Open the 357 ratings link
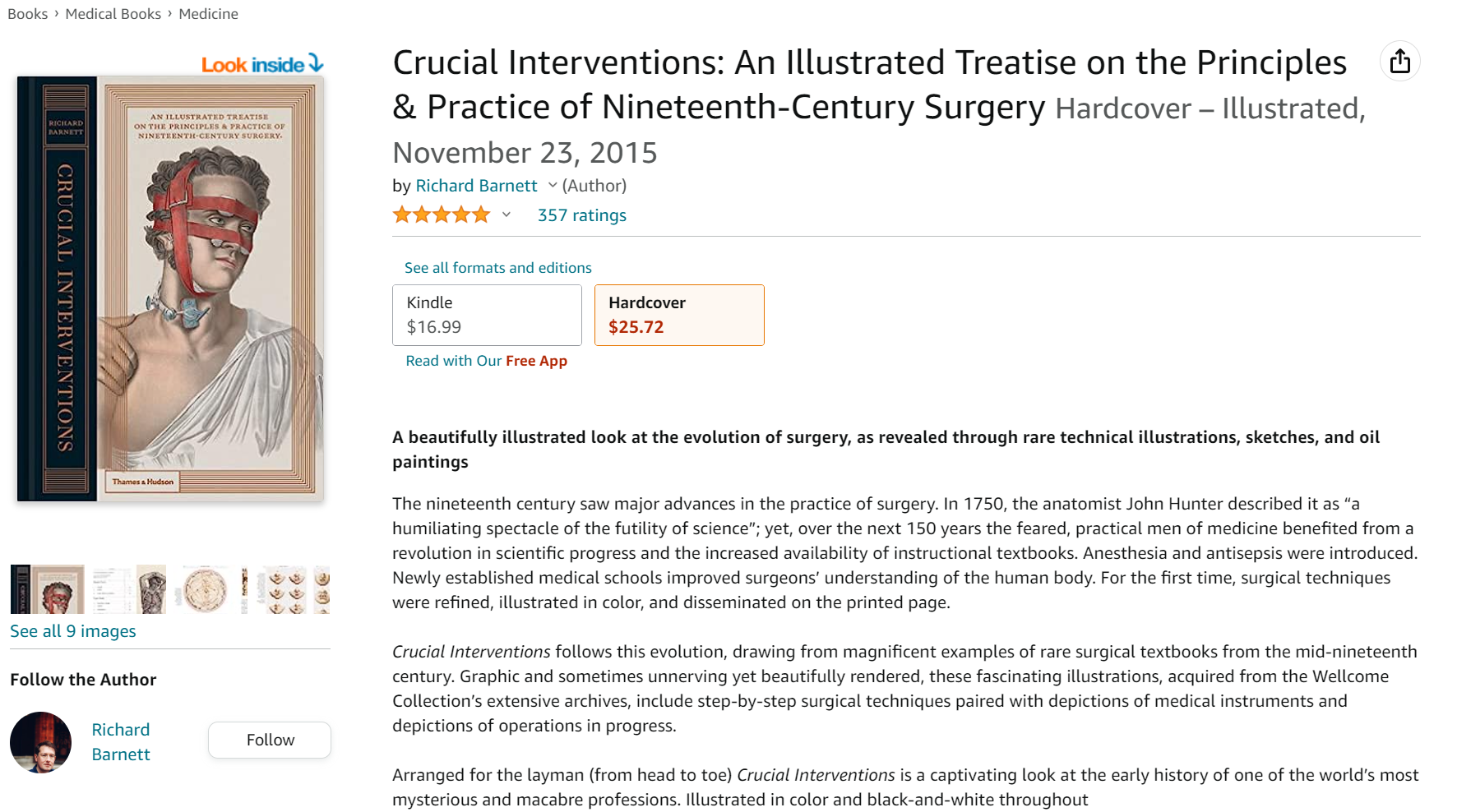The width and height of the screenshot is (1457, 812). pos(581,215)
